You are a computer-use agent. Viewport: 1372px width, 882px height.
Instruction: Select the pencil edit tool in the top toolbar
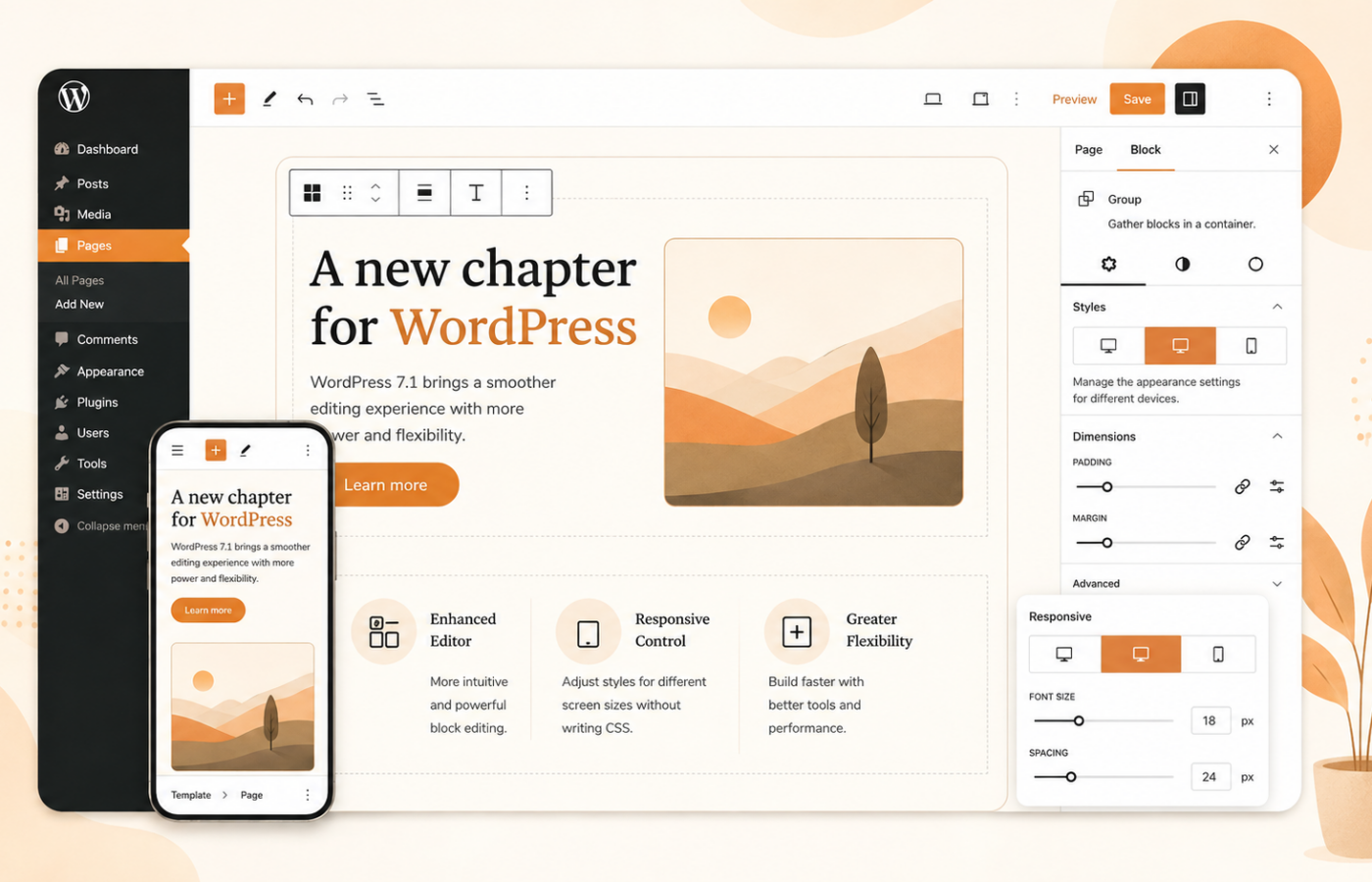coord(269,99)
